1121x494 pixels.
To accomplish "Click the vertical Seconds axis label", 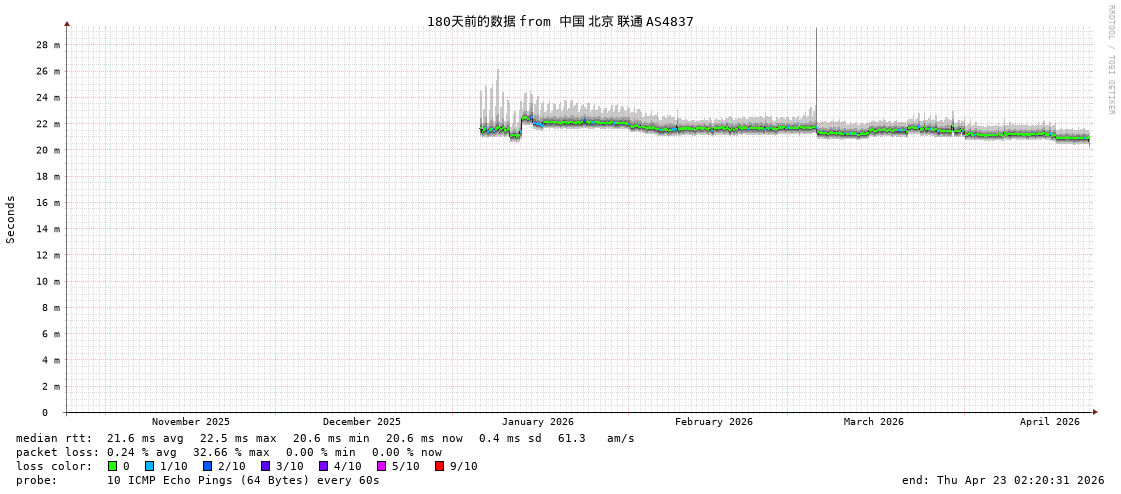I will [x=11, y=219].
